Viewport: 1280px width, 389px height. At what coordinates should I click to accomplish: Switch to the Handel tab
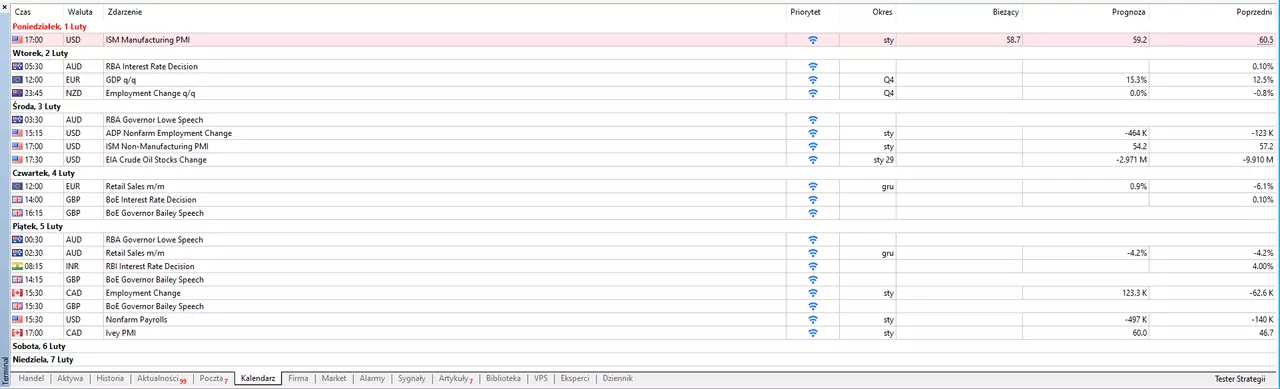coord(31,379)
